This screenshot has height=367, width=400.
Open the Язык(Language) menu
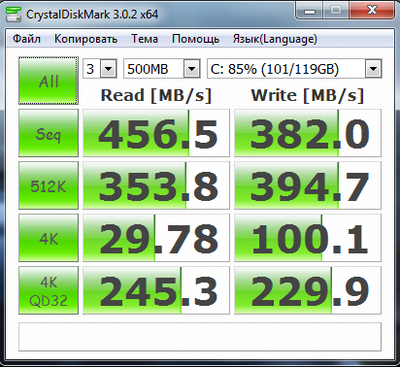pos(275,39)
